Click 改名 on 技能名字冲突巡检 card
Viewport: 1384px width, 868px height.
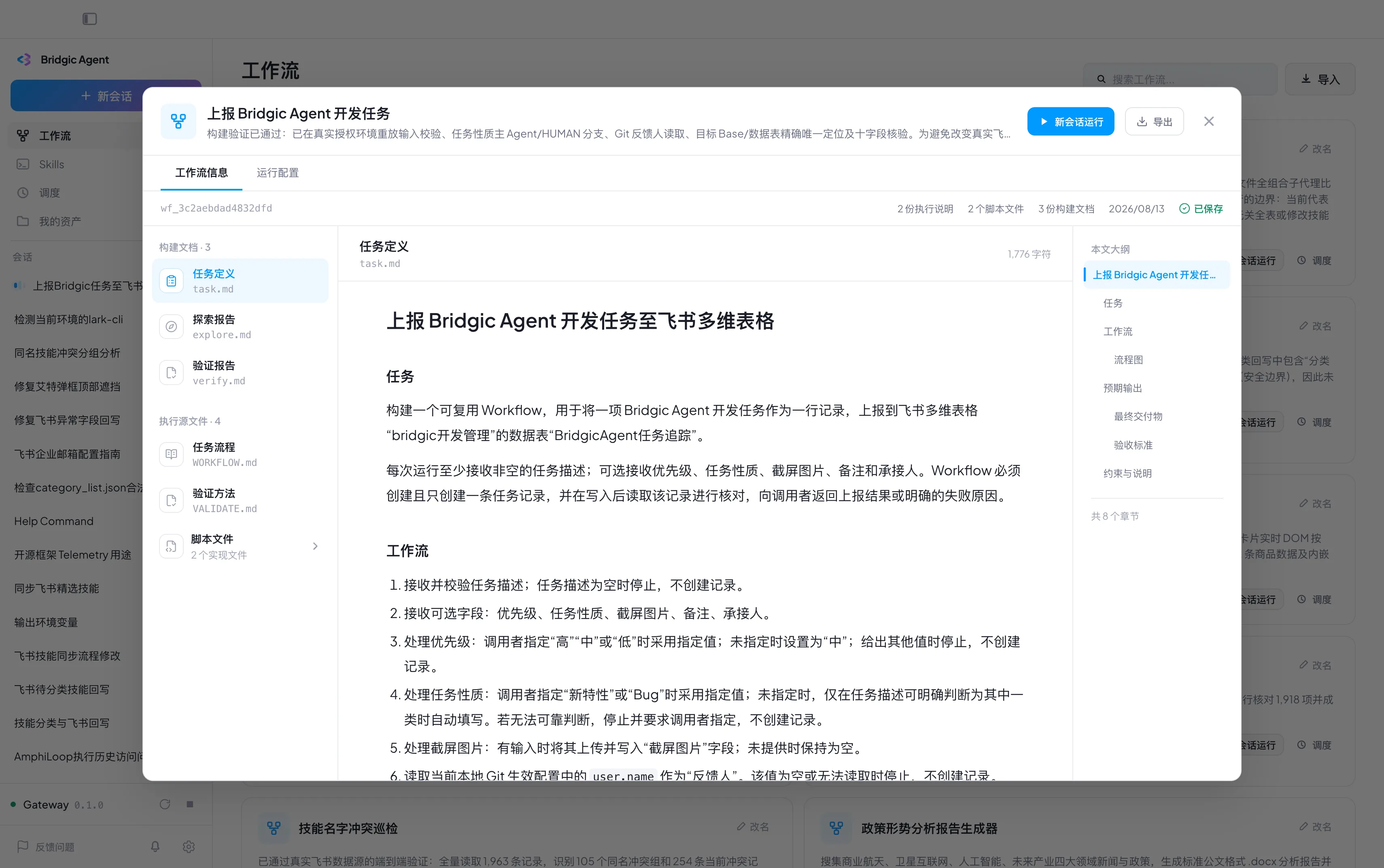click(x=753, y=827)
